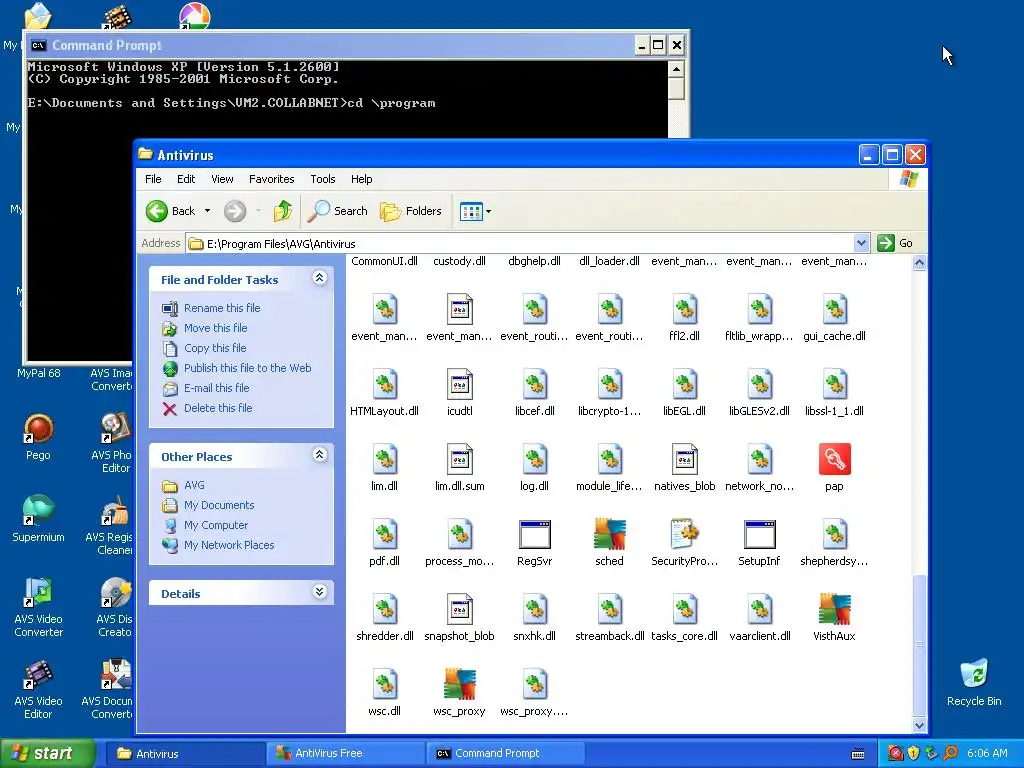The height and width of the screenshot is (768, 1024).
Task: Open the File menu
Action: (x=153, y=179)
